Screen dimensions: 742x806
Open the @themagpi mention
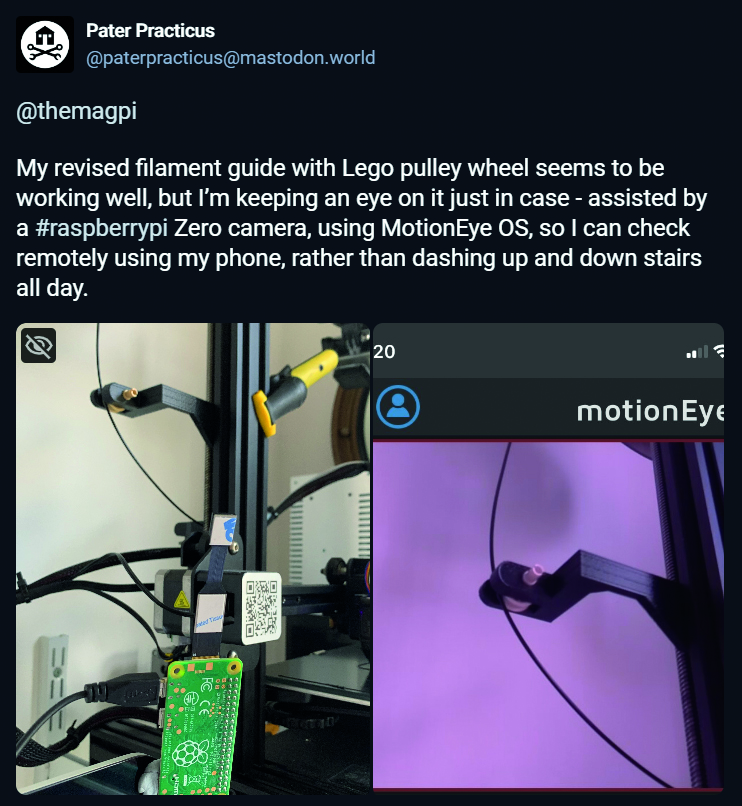(77, 111)
